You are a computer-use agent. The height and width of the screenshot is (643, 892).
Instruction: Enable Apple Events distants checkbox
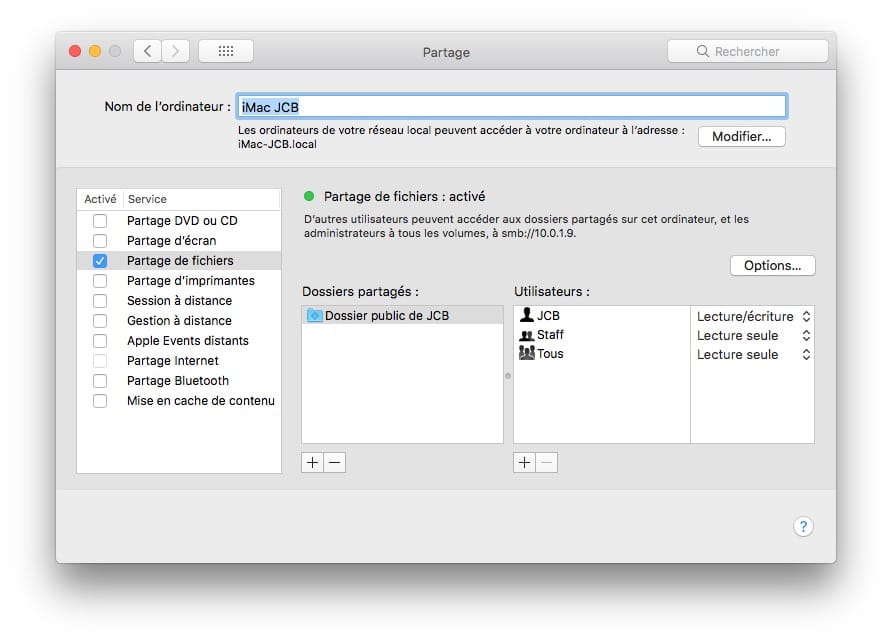100,341
